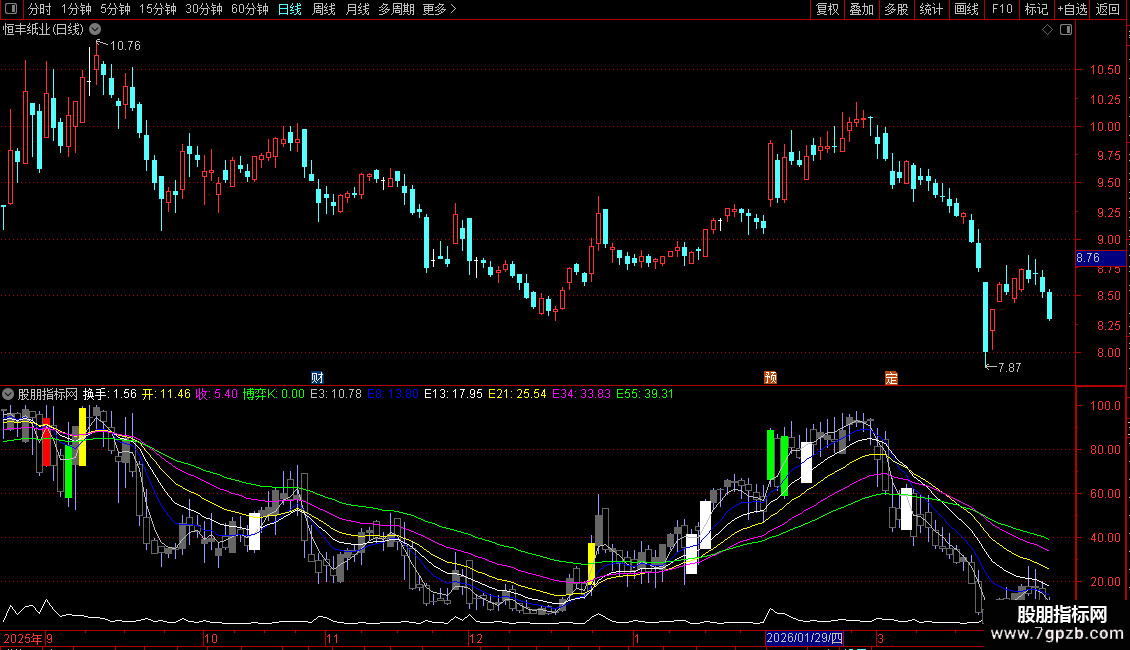Toggle the side panel icon near the diamond
1130x650 pixels.
(x=1066, y=30)
